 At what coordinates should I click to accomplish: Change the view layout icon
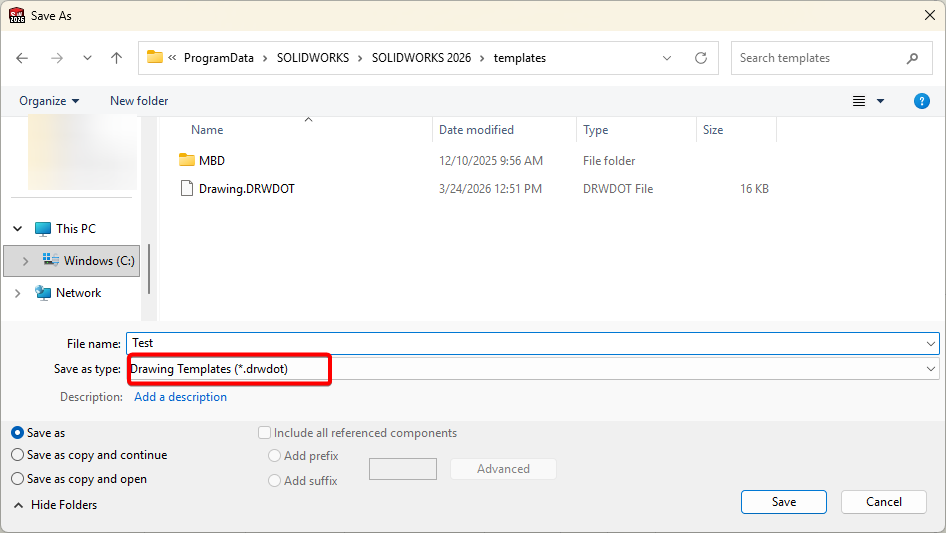859,101
